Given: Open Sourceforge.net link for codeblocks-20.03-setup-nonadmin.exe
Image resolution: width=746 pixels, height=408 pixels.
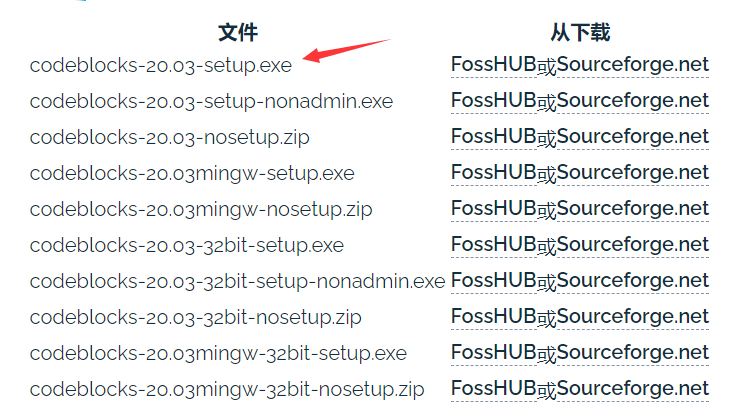Looking at the screenshot, I should coord(633,101).
